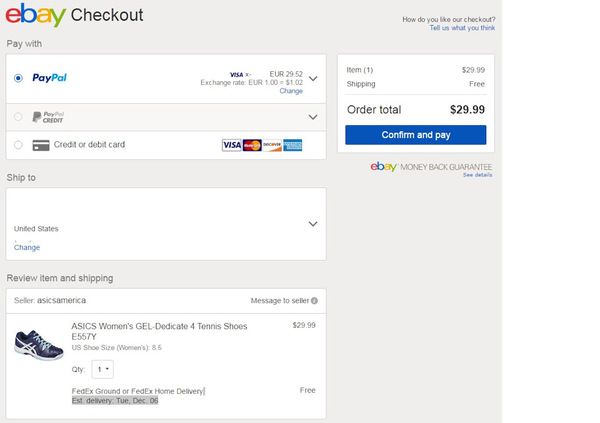
Task: Click the Visa card logo
Action: pyautogui.click(x=231, y=145)
